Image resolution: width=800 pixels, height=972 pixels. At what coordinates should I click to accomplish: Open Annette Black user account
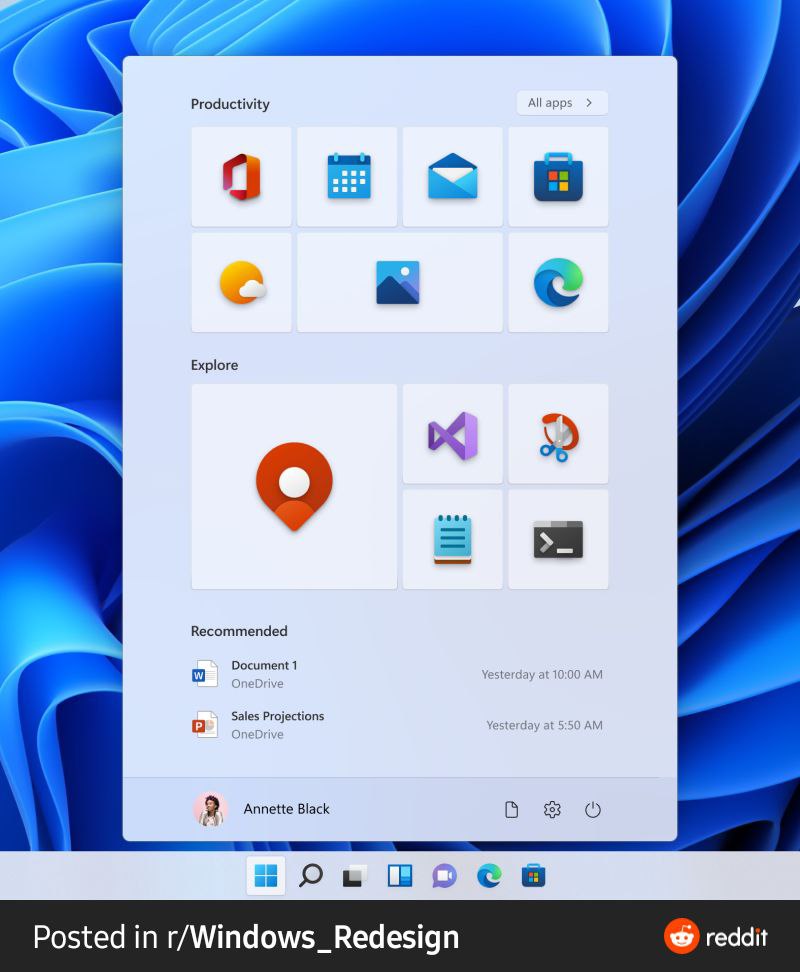point(262,809)
